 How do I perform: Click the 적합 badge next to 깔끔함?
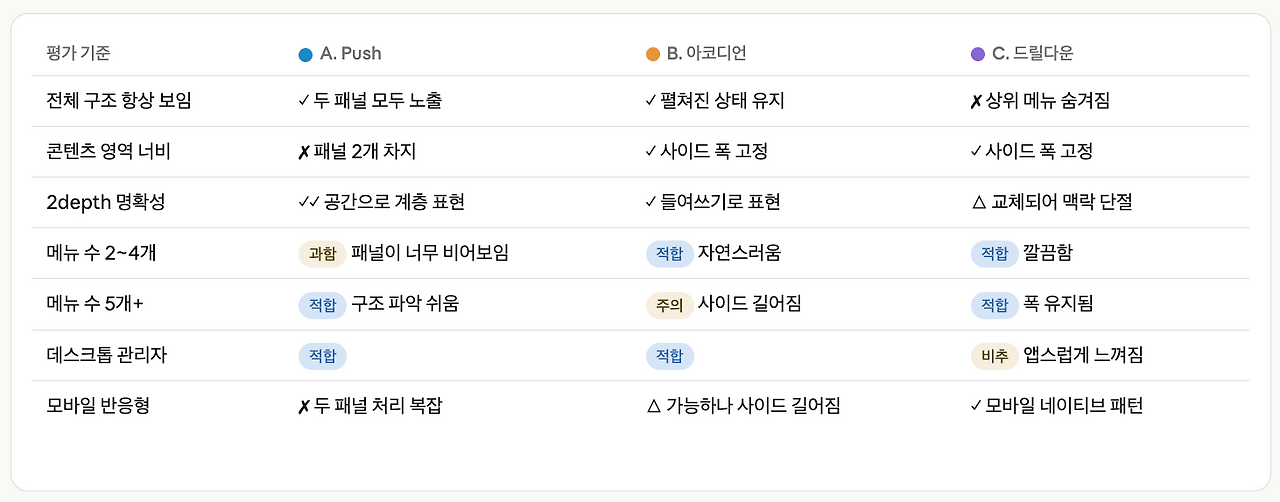[995, 253]
